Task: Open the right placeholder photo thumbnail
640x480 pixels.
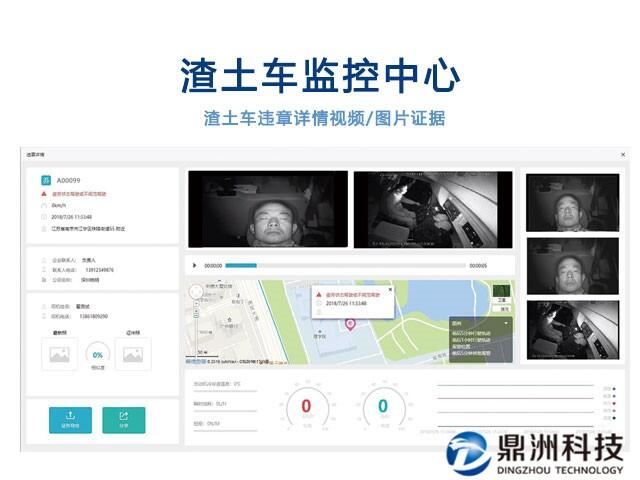Action: (133, 354)
